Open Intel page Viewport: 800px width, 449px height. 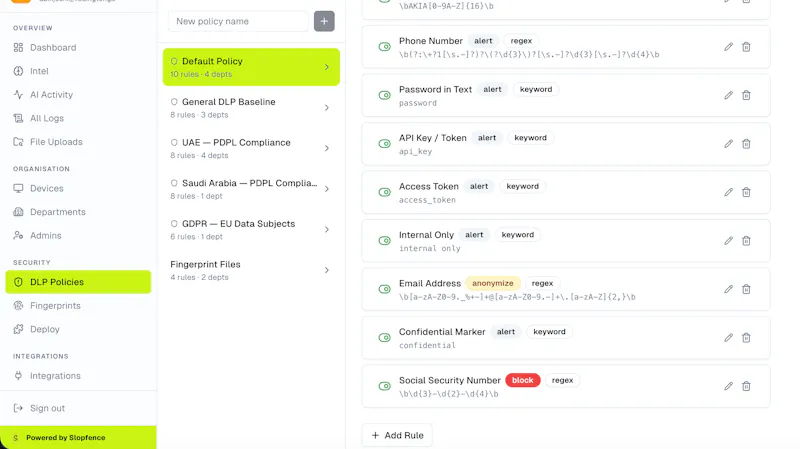tap(78, 71)
